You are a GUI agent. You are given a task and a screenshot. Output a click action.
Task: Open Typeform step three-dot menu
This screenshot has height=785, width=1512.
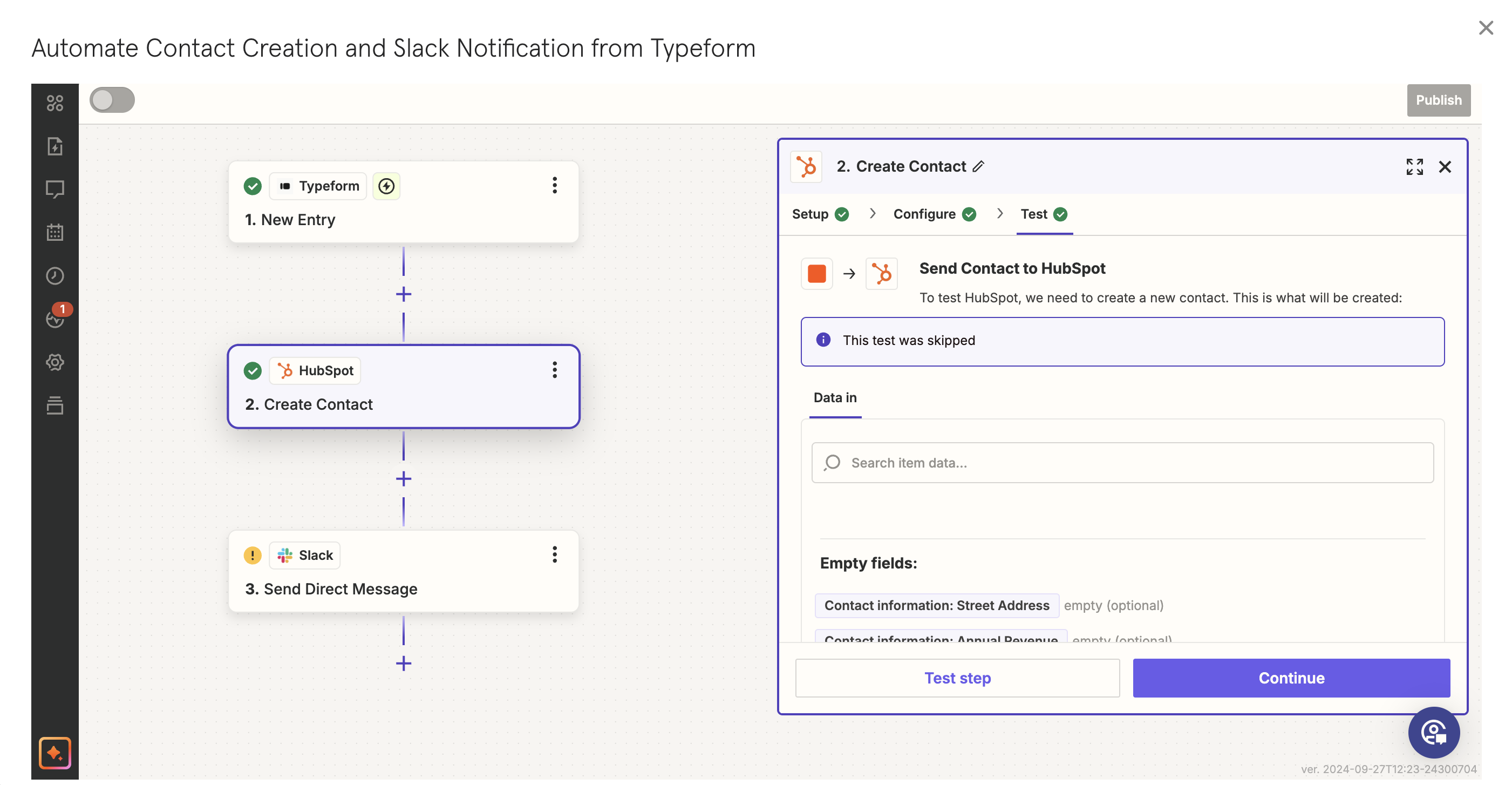coord(554,186)
